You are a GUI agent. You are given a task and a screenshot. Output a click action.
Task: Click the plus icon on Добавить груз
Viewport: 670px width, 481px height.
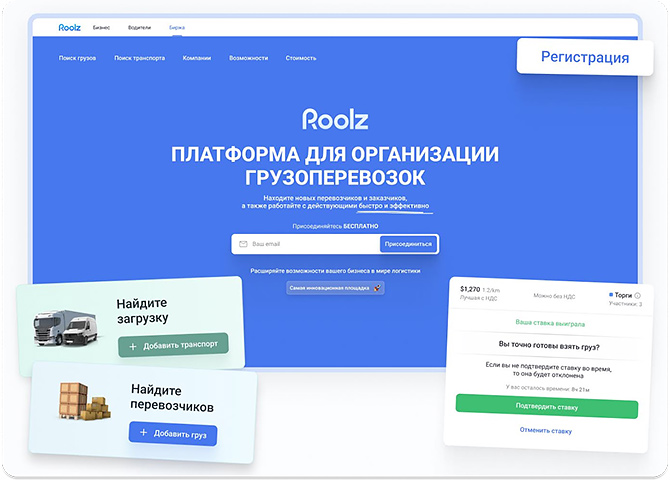pyautogui.click(x=144, y=433)
